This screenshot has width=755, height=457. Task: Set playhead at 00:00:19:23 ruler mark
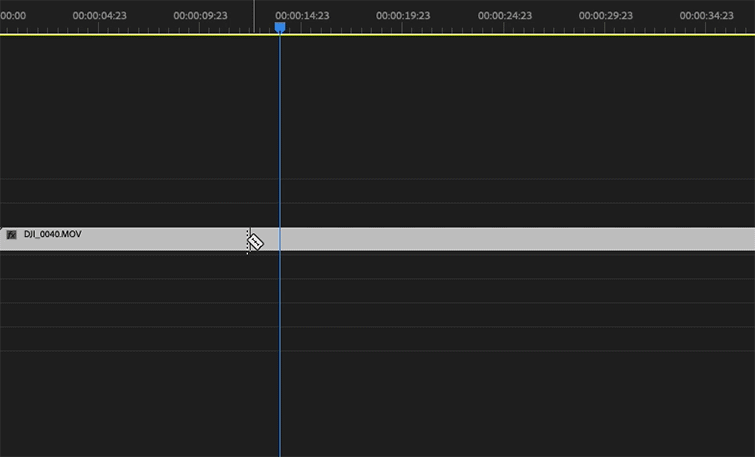[x=403, y=16]
